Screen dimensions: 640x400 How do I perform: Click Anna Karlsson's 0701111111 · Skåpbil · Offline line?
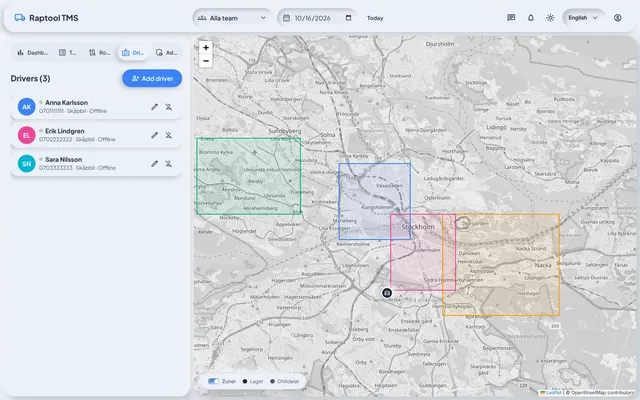click(73, 111)
